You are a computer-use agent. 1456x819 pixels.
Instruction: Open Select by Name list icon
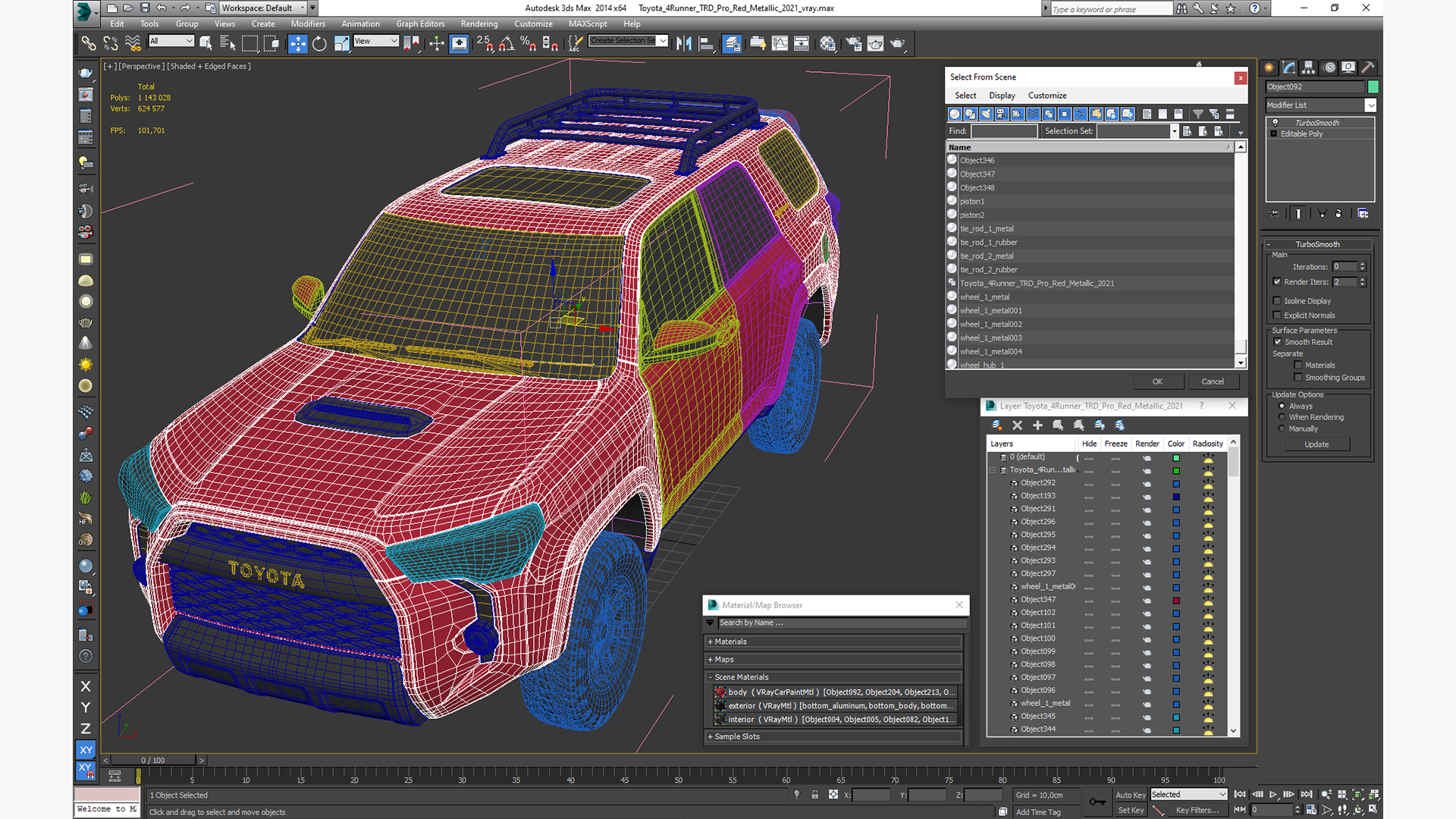pos(227,43)
